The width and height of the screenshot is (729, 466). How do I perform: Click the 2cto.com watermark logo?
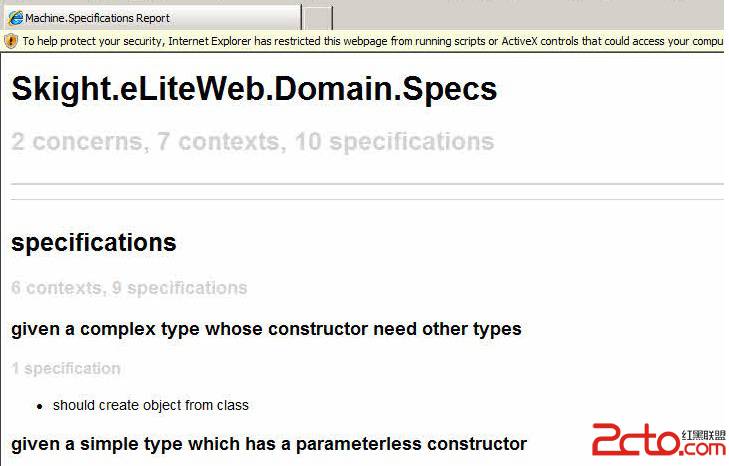658,439
